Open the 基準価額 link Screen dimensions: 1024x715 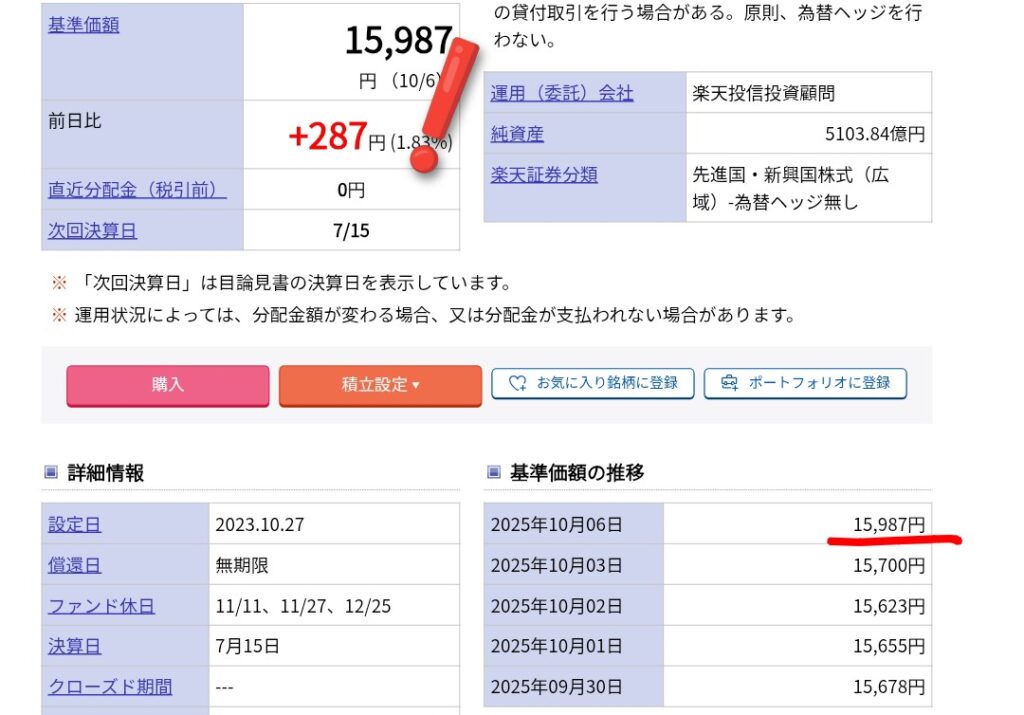[84, 25]
